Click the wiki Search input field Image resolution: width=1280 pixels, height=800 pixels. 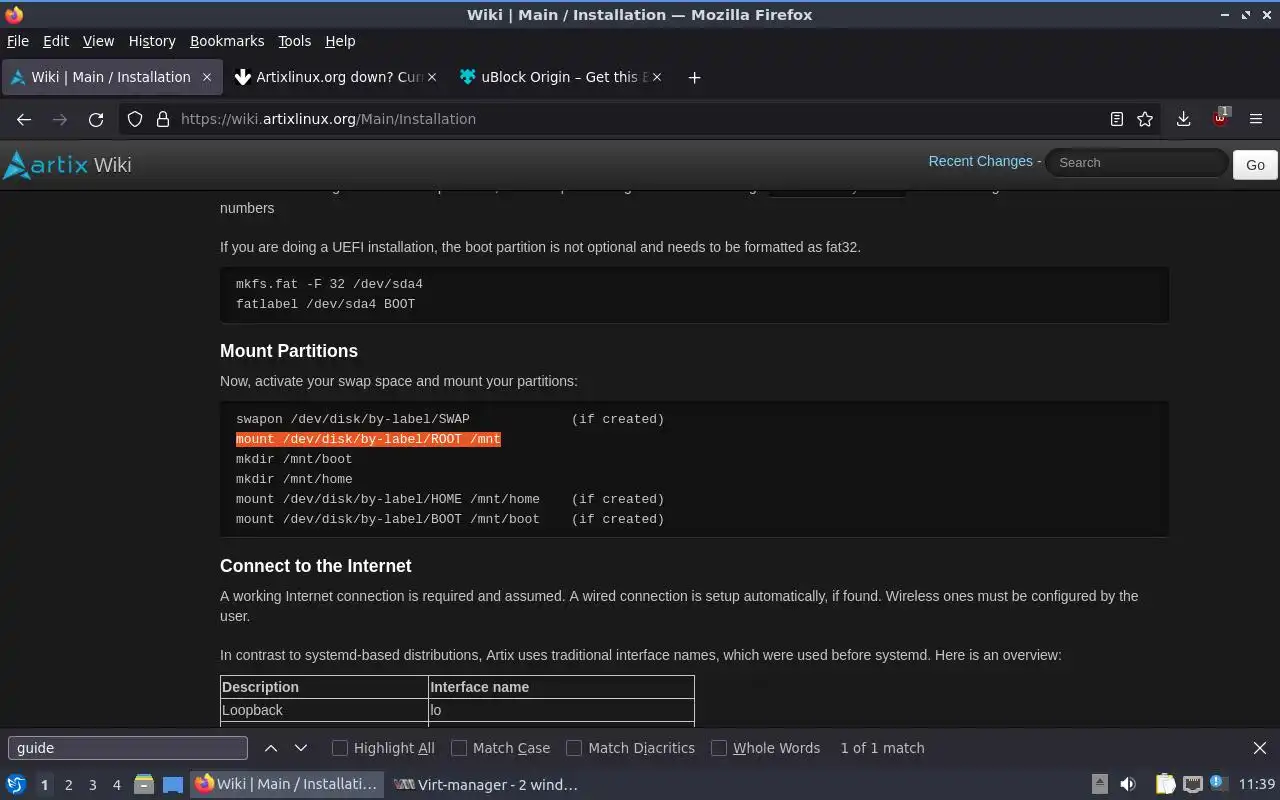1137,162
